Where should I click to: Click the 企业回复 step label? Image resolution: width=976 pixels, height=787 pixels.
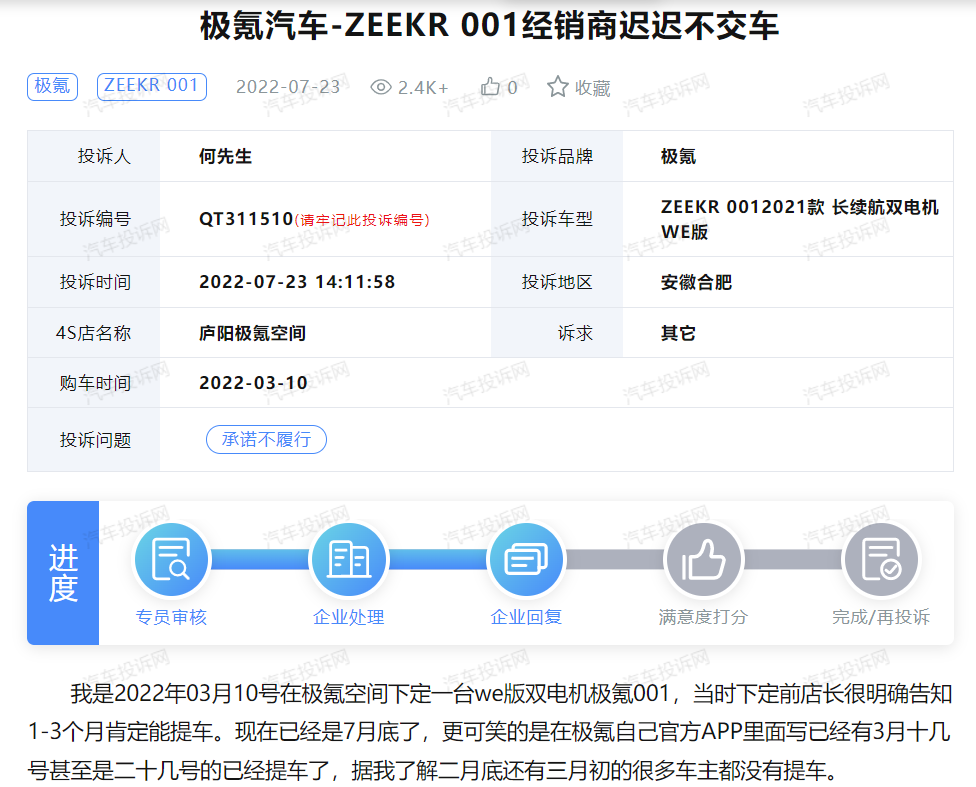526,617
